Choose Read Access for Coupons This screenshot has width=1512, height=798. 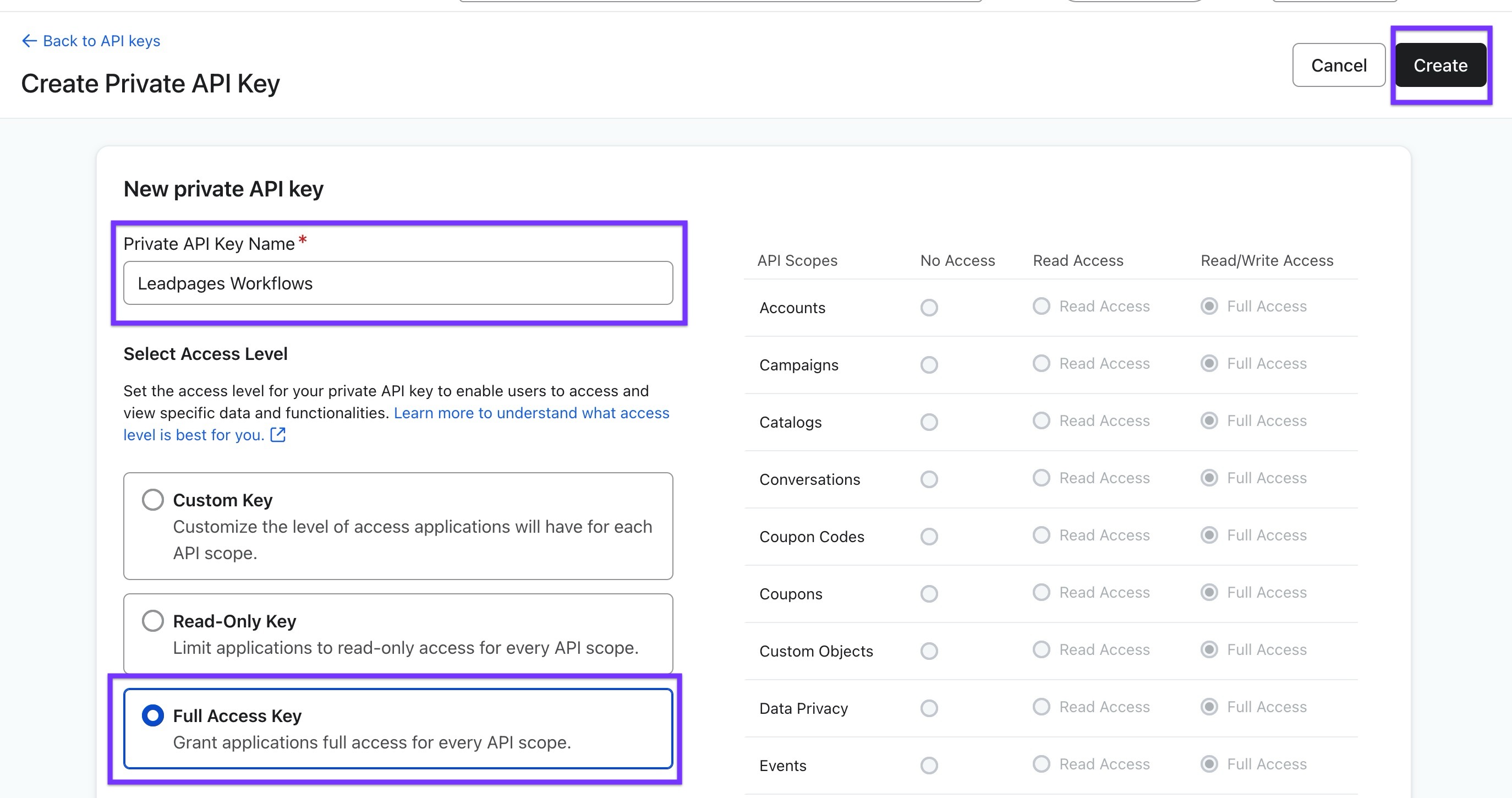coord(1041,593)
